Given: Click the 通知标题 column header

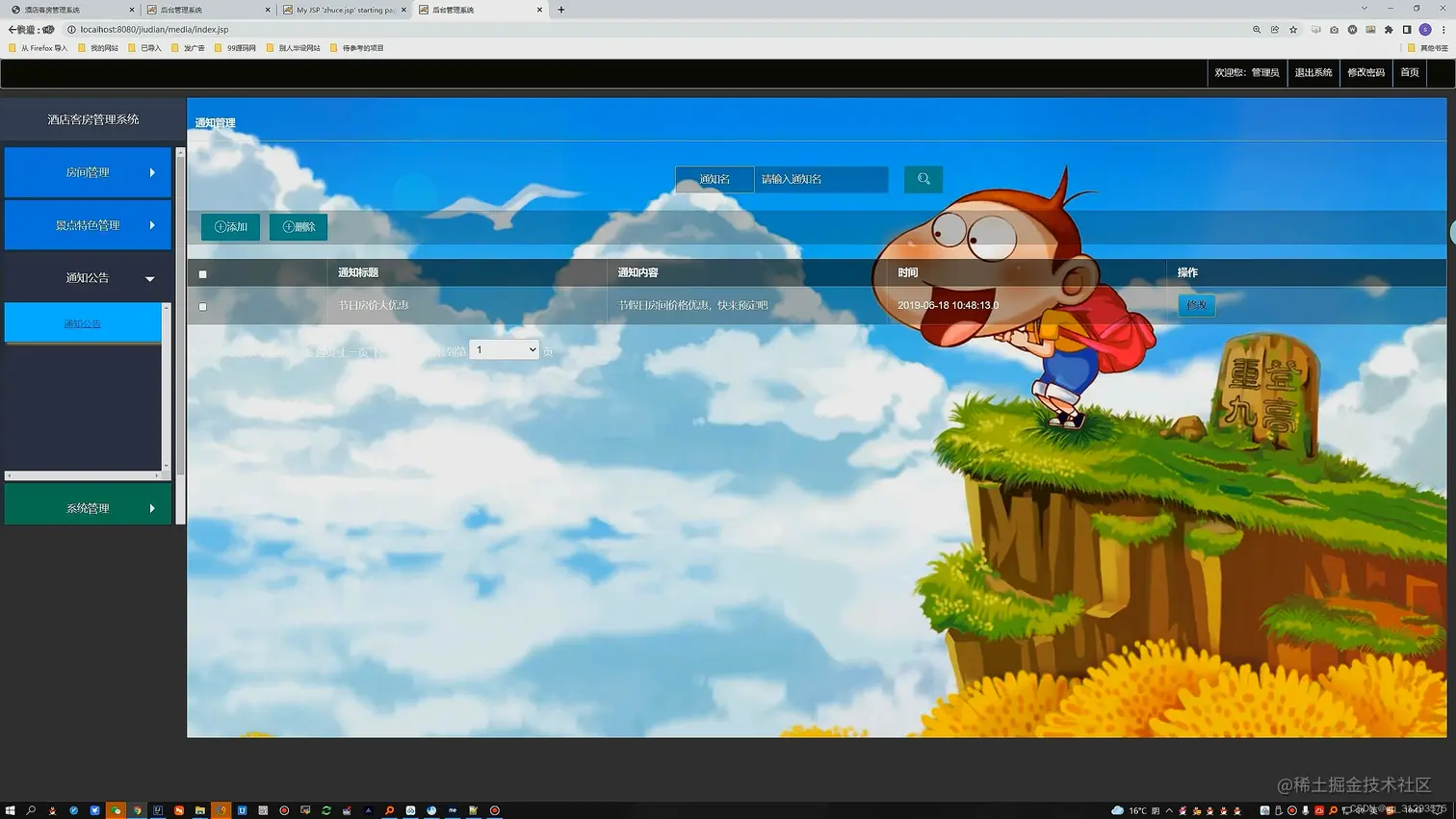Looking at the screenshot, I should click(x=358, y=272).
